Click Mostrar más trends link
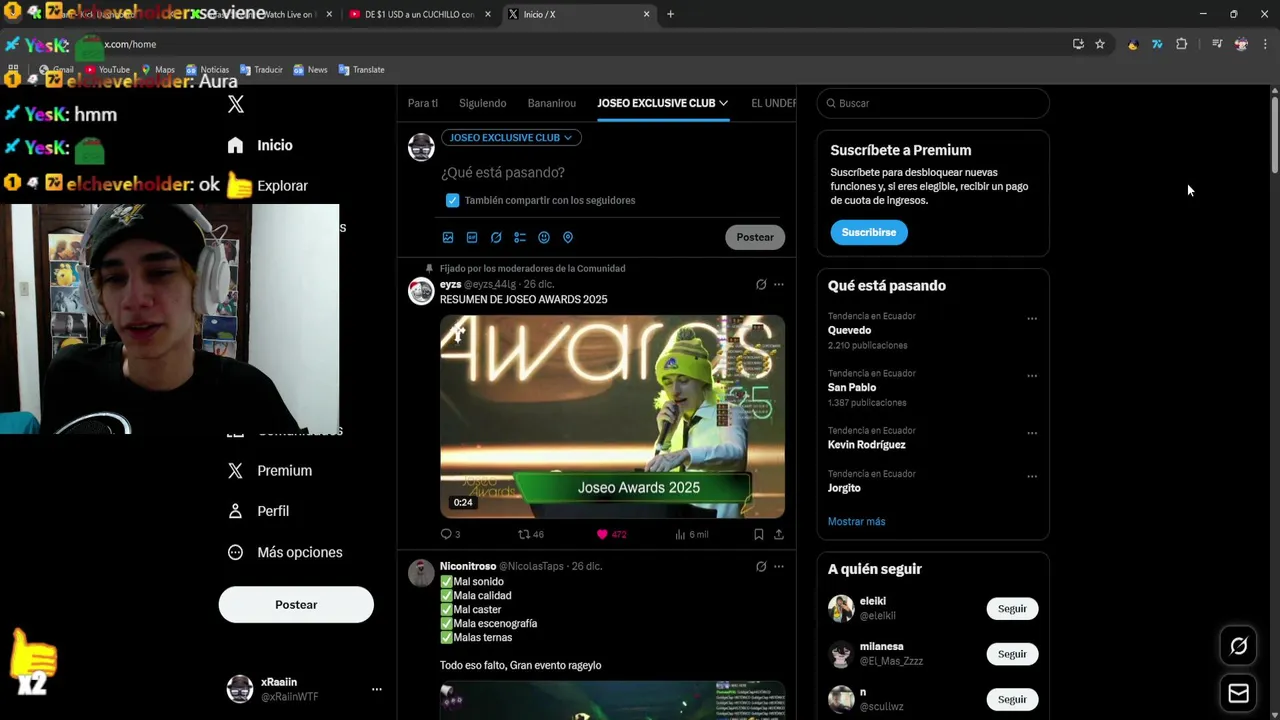Image resolution: width=1280 pixels, height=720 pixels. [x=856, y=521]
